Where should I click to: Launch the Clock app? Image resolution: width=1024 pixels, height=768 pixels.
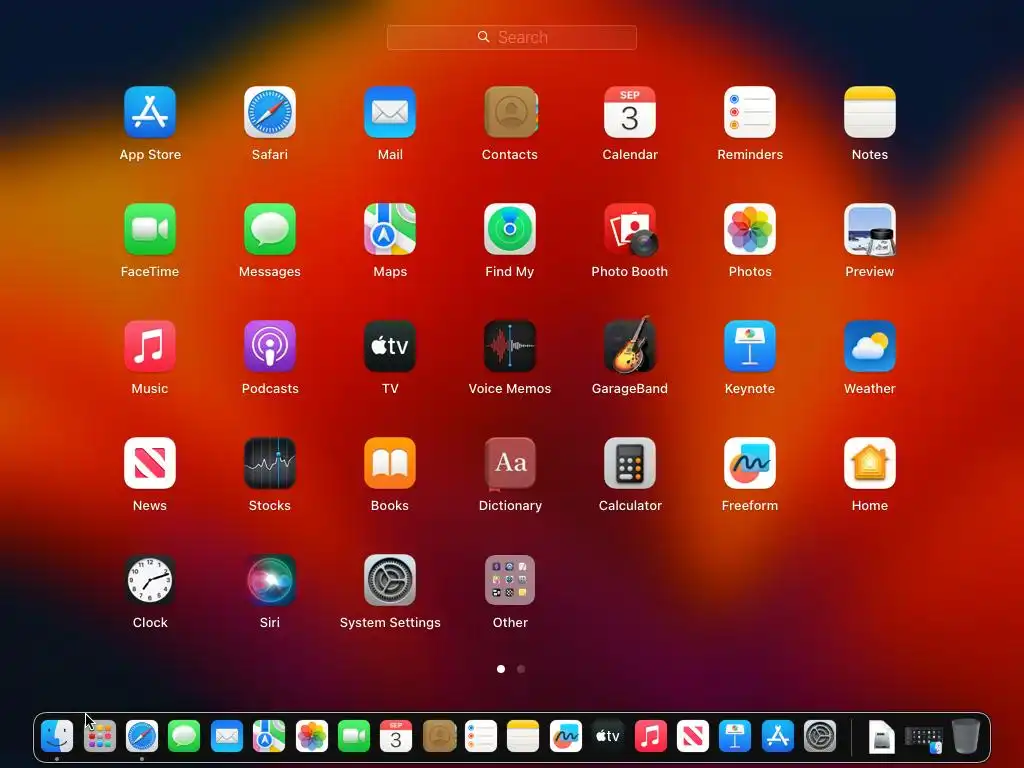pyautogui.click(x=150, y=580)
